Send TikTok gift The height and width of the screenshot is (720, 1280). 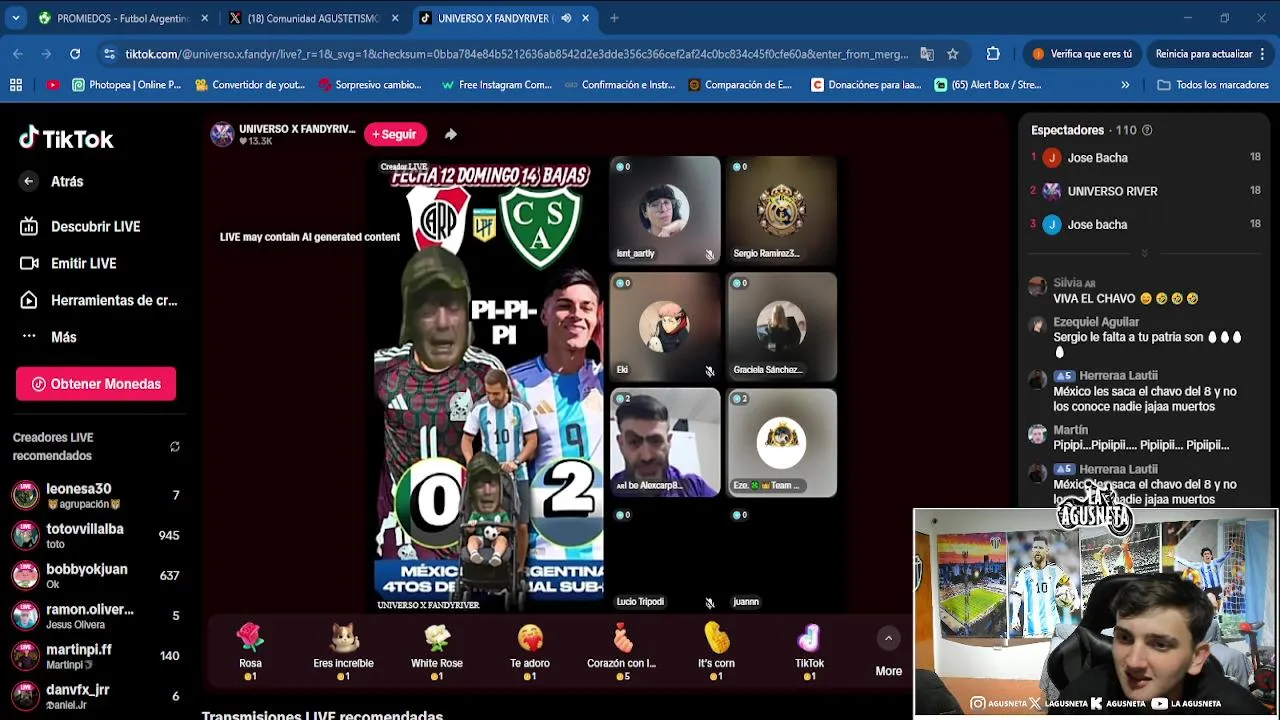[x=809, y=651]
